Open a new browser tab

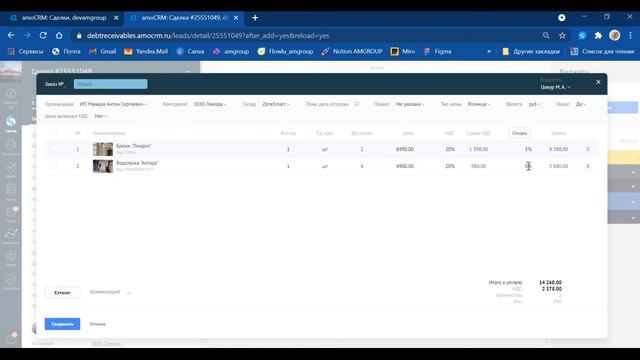tap(255, 18)
